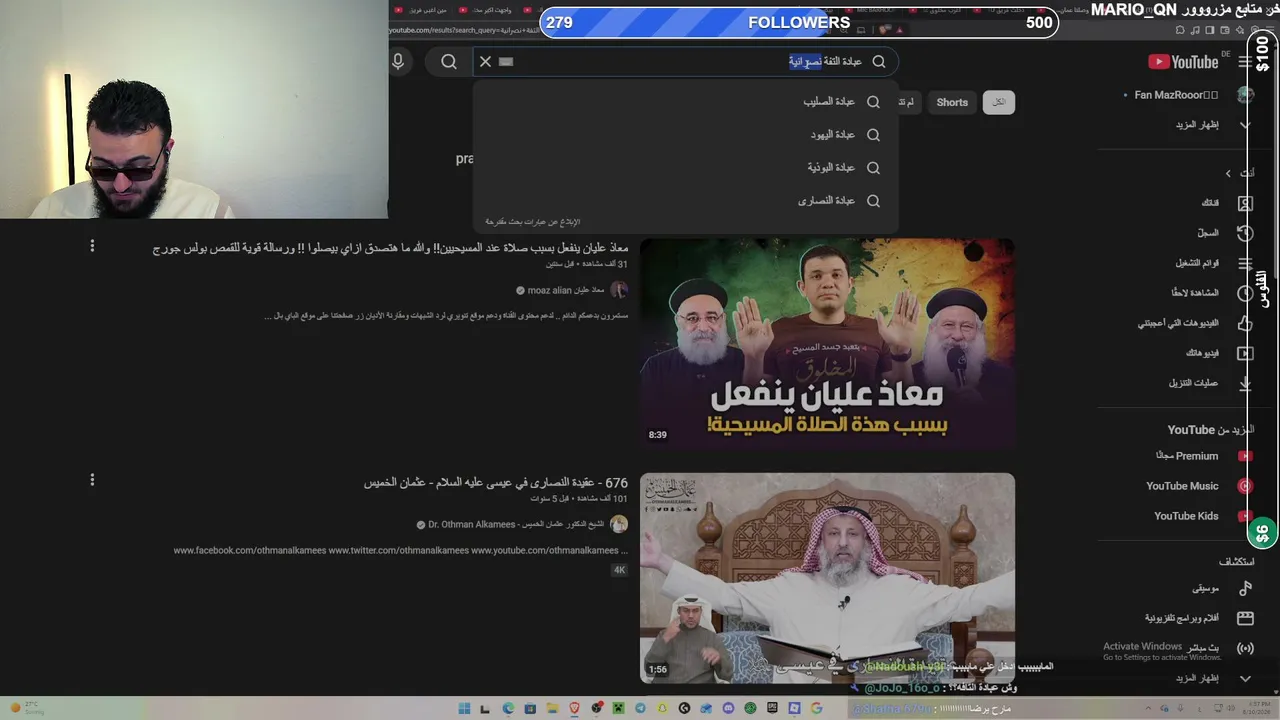Open عمليات التنزيل (Downloads) in sidebar

tap(1208, 383)
